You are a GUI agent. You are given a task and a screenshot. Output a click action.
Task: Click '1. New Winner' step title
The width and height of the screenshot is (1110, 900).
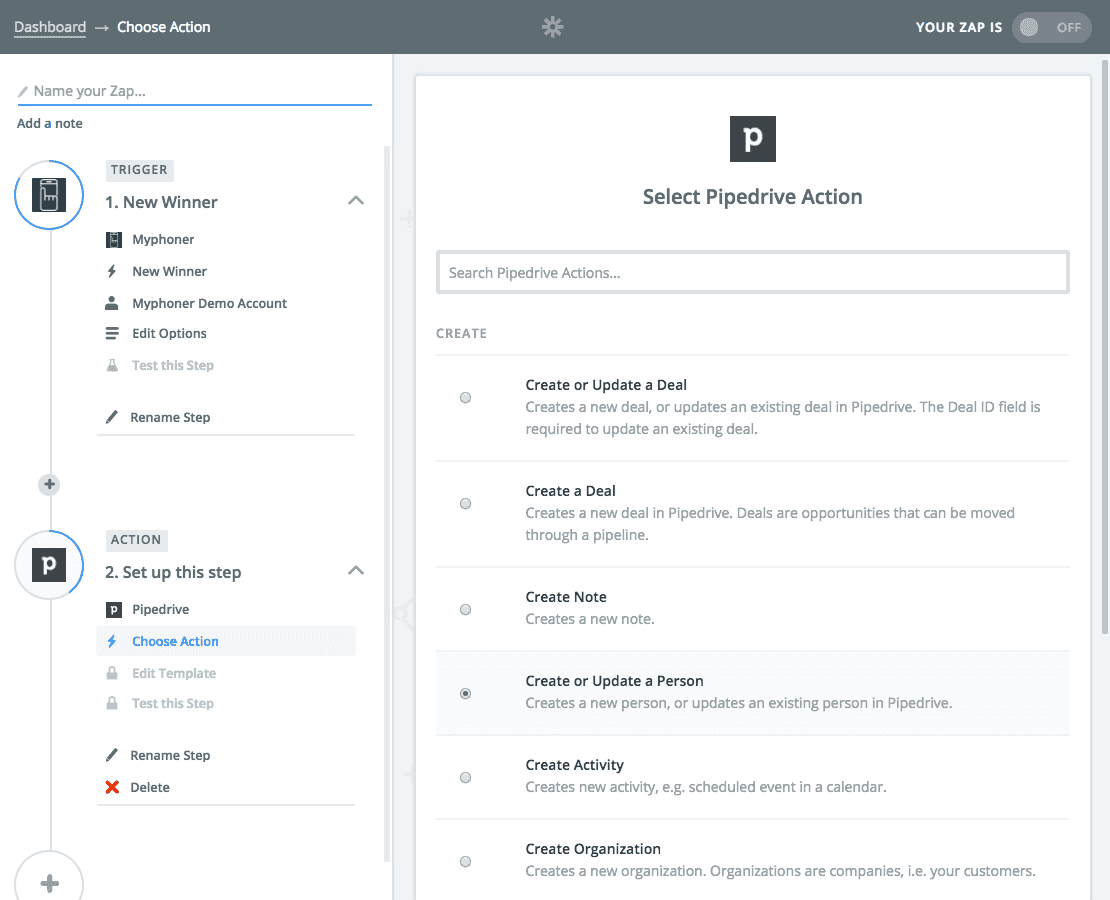pyautogui.click(x=161, y=203)
